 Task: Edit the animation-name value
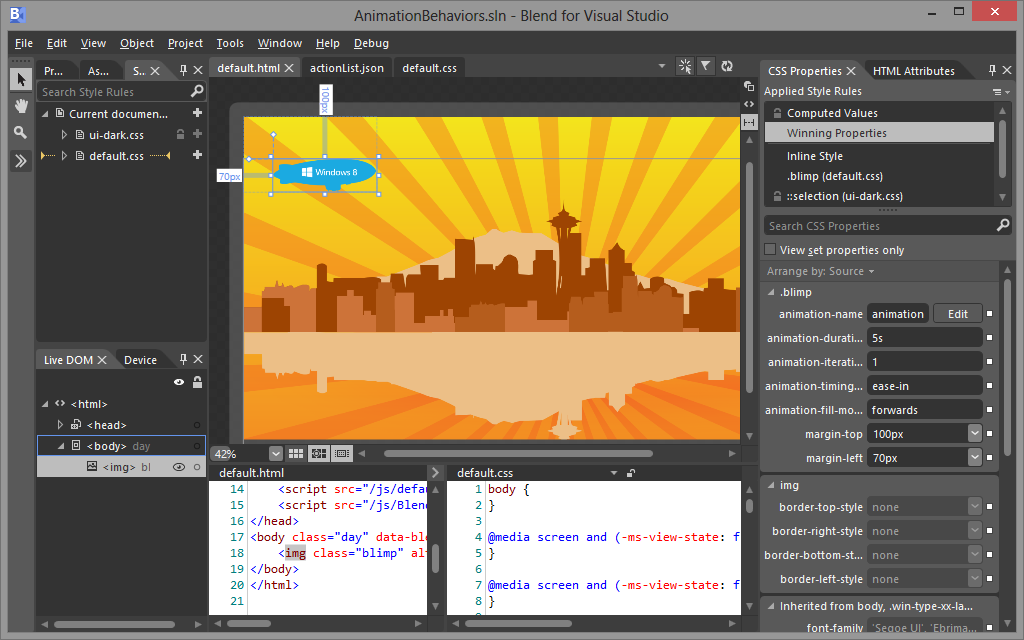(x=957, y=314)
